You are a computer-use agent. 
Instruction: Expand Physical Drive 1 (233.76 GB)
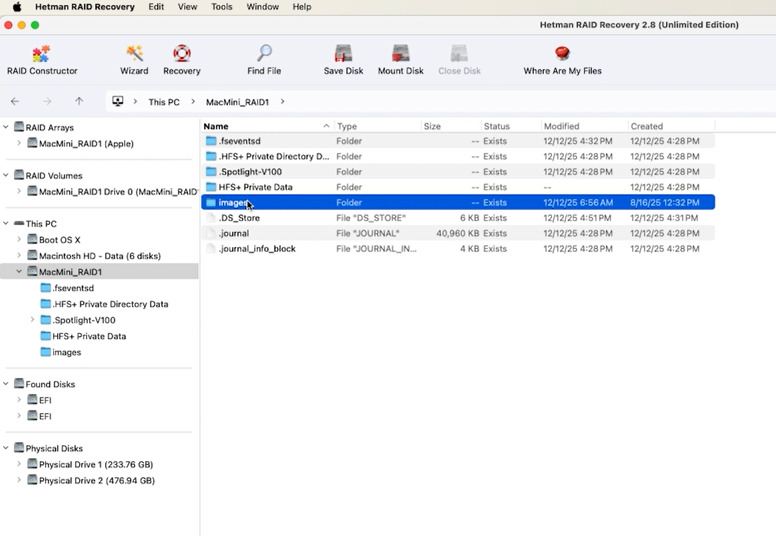(x=19, y=464)
